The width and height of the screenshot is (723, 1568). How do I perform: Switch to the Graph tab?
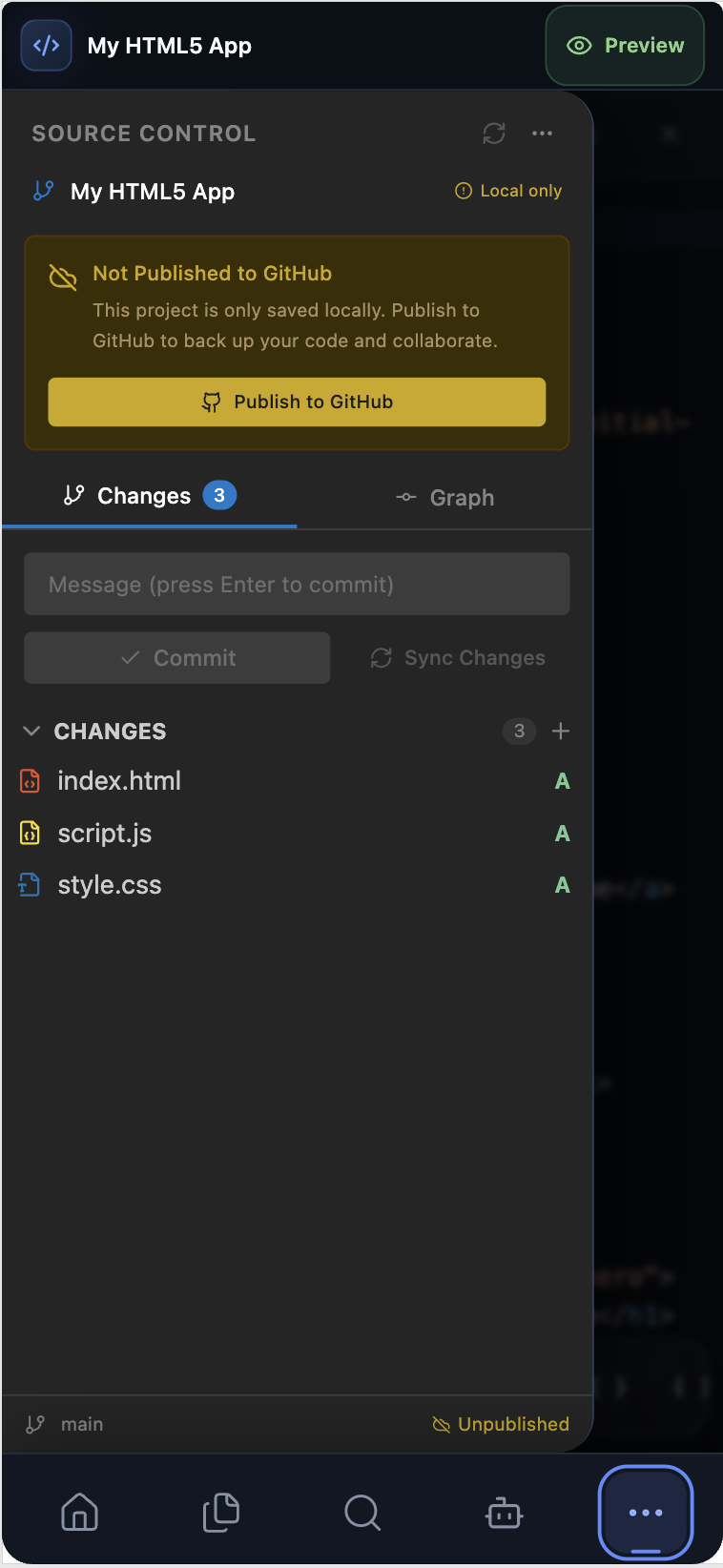(x=445, y=498)
